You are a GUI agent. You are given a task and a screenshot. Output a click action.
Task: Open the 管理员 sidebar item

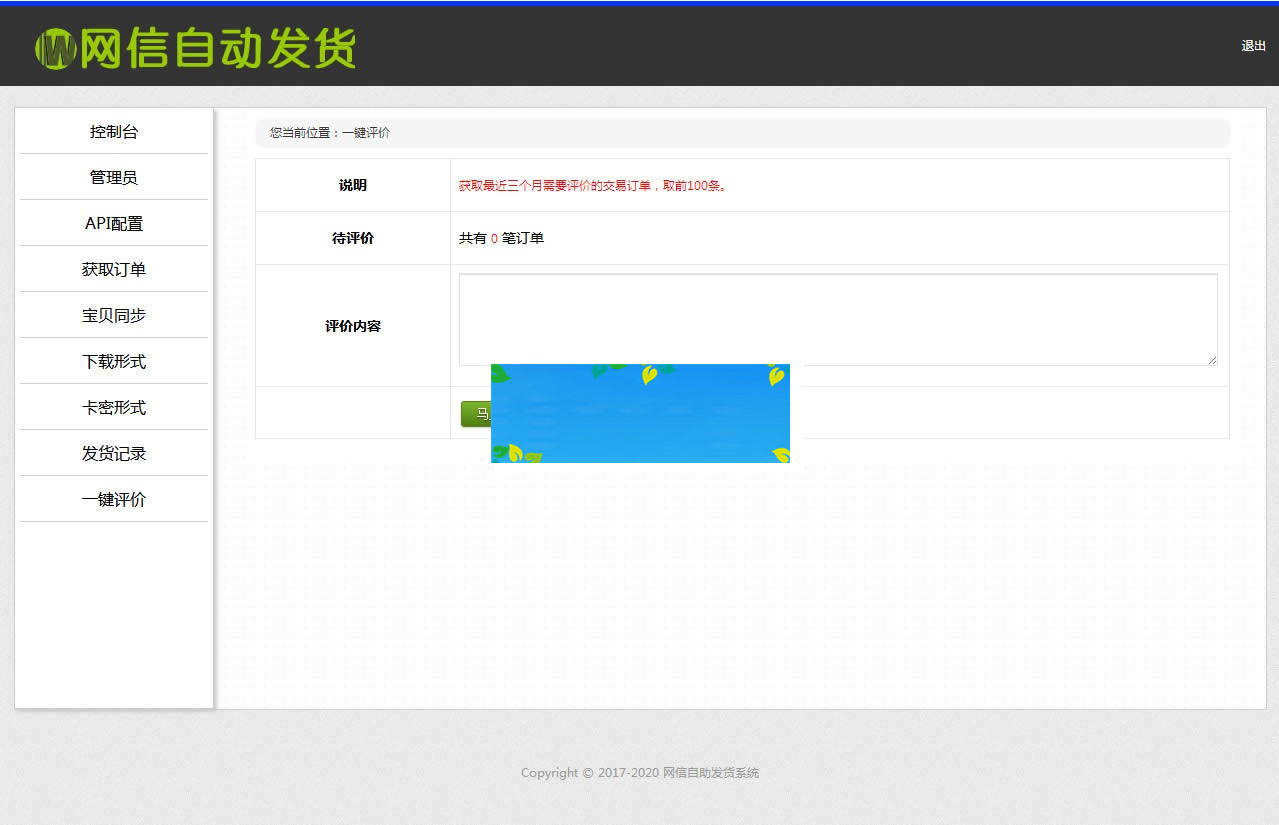coord(113,177)
